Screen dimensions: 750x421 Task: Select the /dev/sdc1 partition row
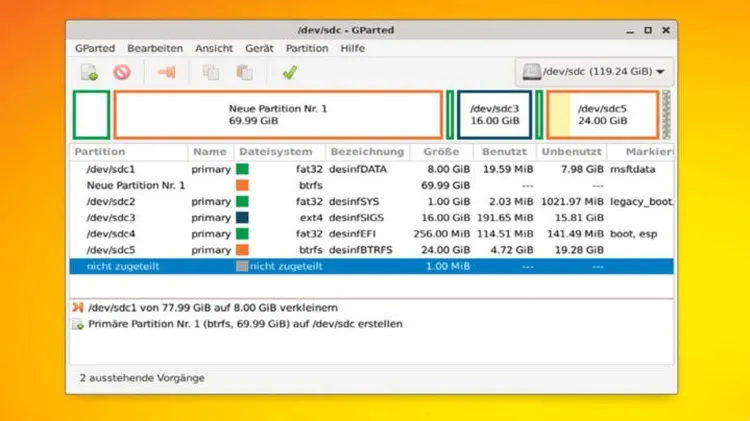coord(371,169)
